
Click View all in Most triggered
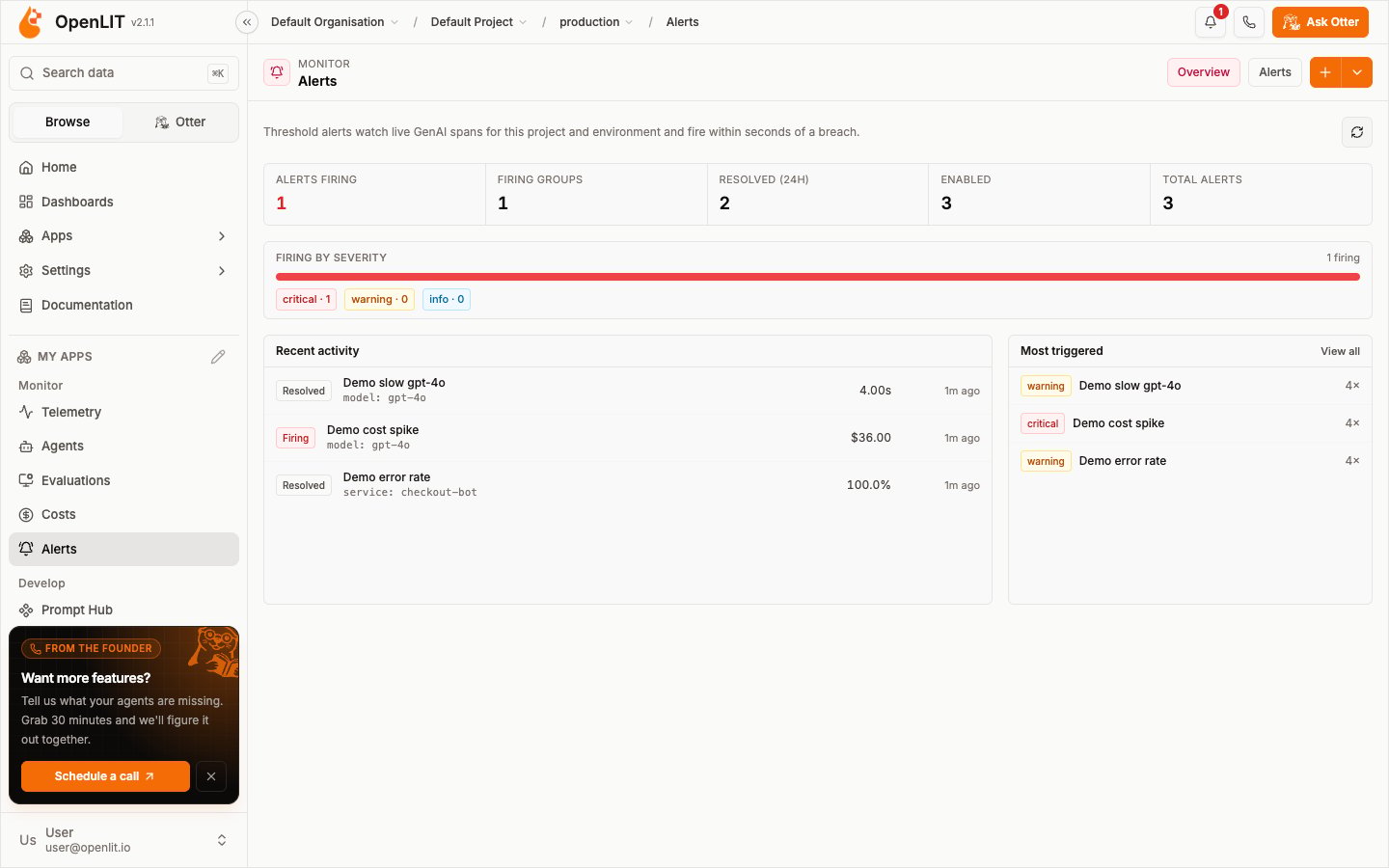pyautogui.click(x=1340, y=351)
